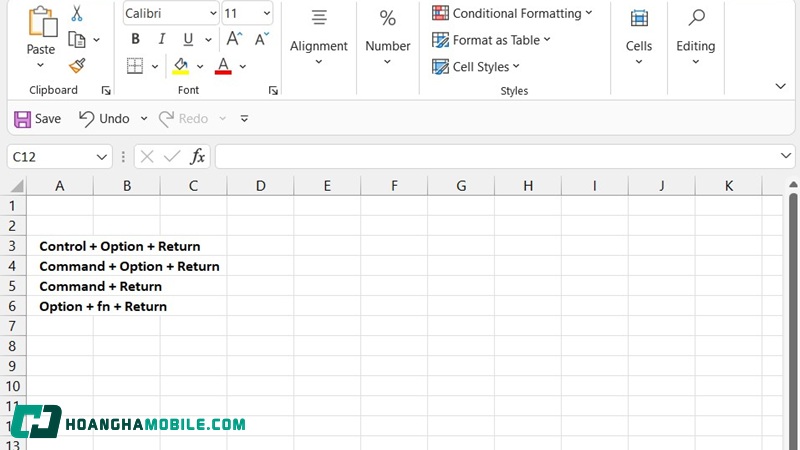Toggle Bold formatting

(x=135, y=39)
